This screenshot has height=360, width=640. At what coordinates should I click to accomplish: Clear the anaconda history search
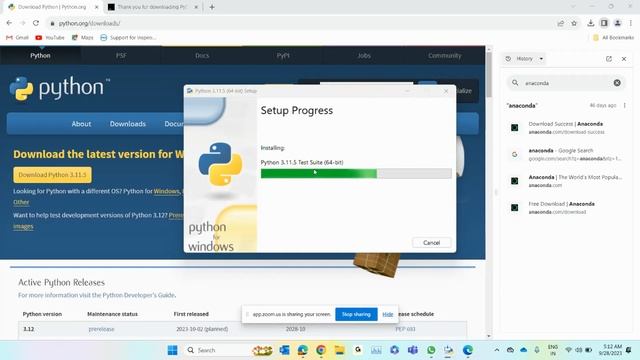point(617,83)
